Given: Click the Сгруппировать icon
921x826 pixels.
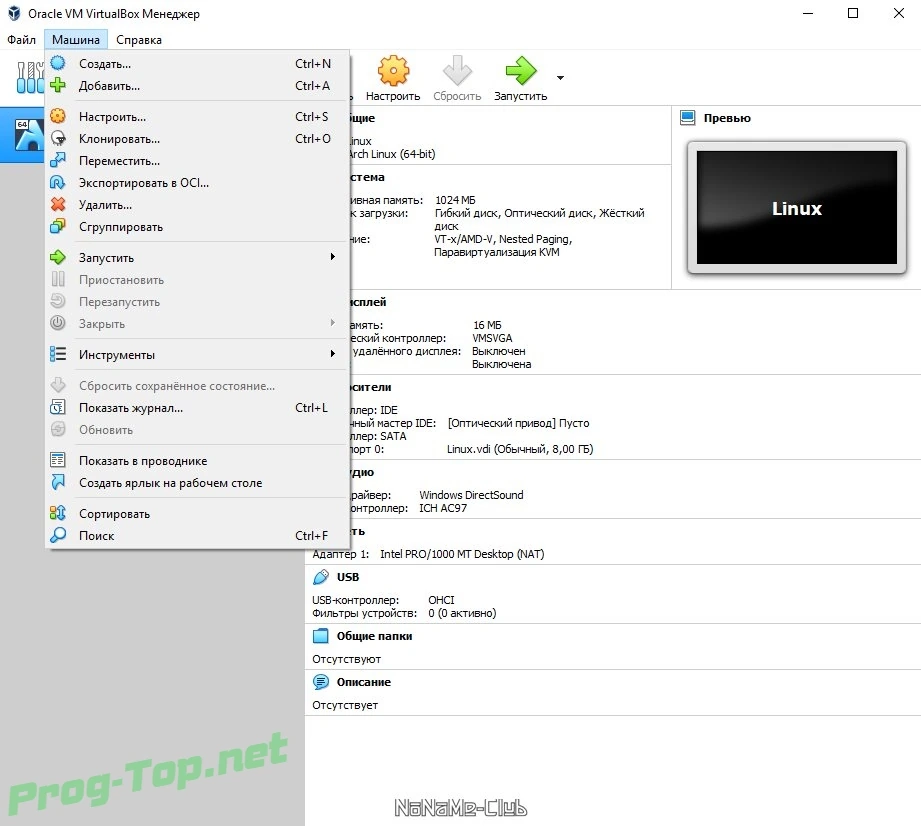Looking at the screenshot, I should click(x=58, y=226).
